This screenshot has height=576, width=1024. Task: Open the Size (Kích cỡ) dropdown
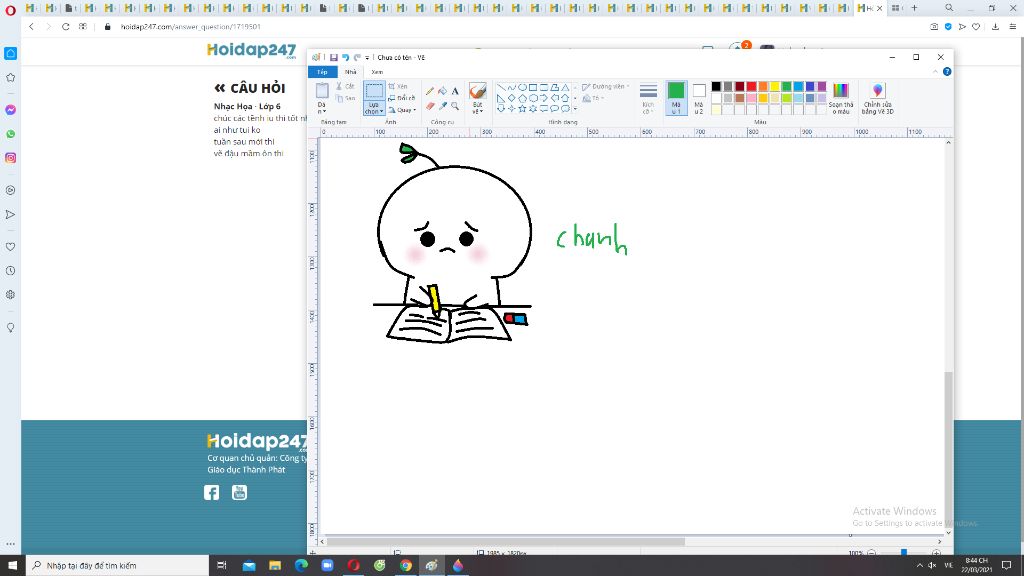(648, 99)
